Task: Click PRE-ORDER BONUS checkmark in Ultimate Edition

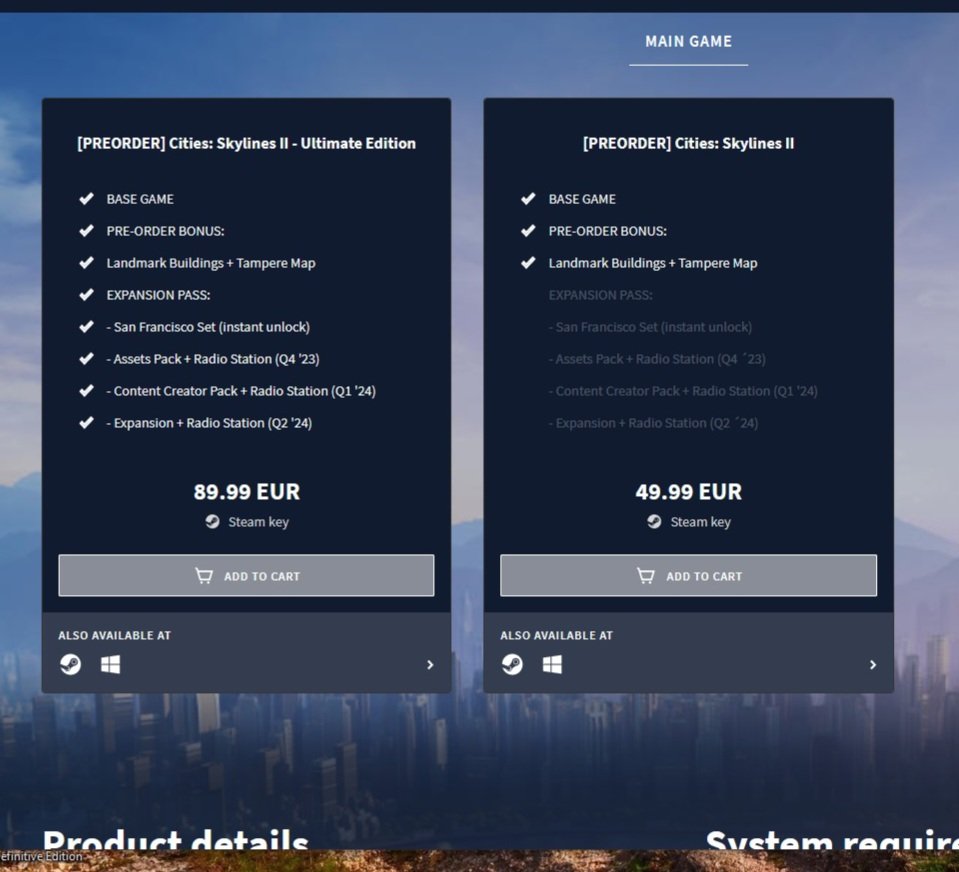Action: (x=86, y=231)
